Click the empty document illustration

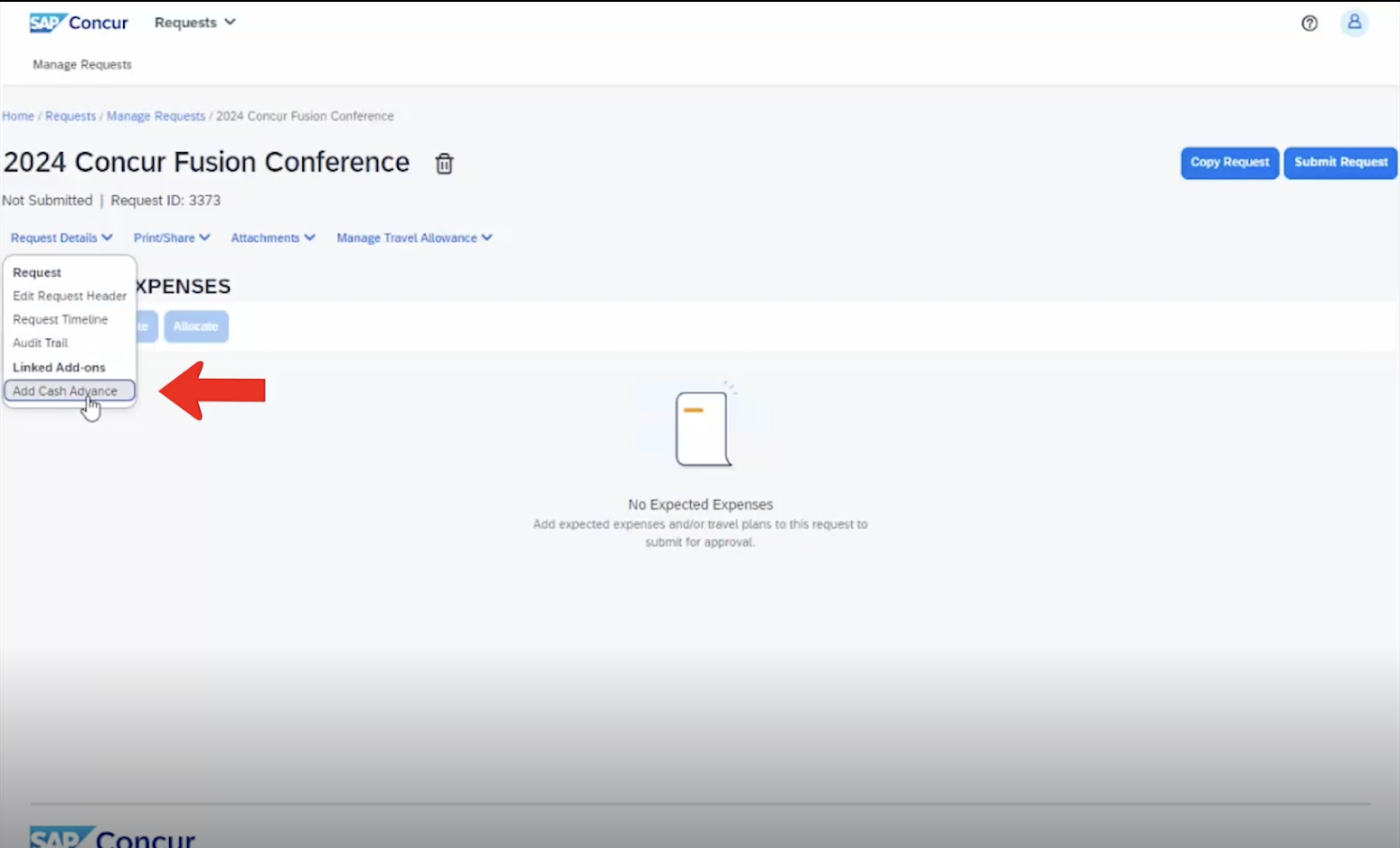[x=703, y=427]
